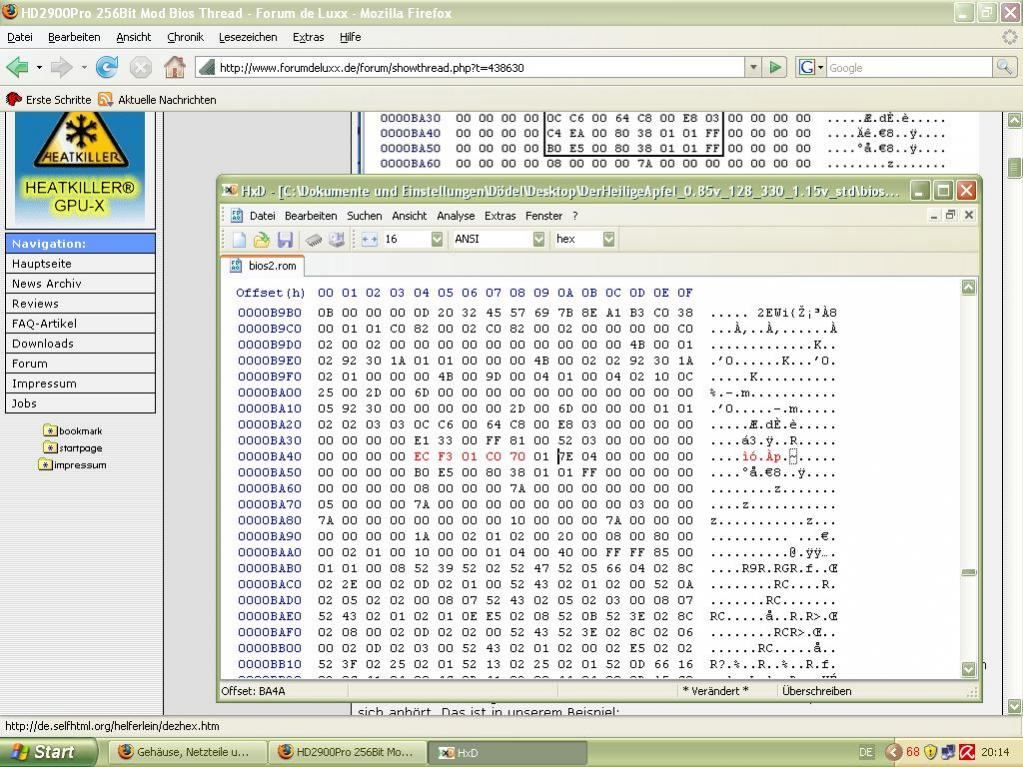Screen dimensions: 1023x767
Task: Click the bios2.rom tab file icon
Action: pyautogui.click(x=236, y=265)
